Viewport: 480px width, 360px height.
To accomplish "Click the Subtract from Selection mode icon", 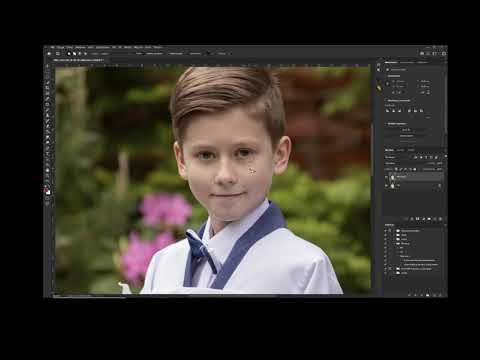I will [x=80, y=53].
